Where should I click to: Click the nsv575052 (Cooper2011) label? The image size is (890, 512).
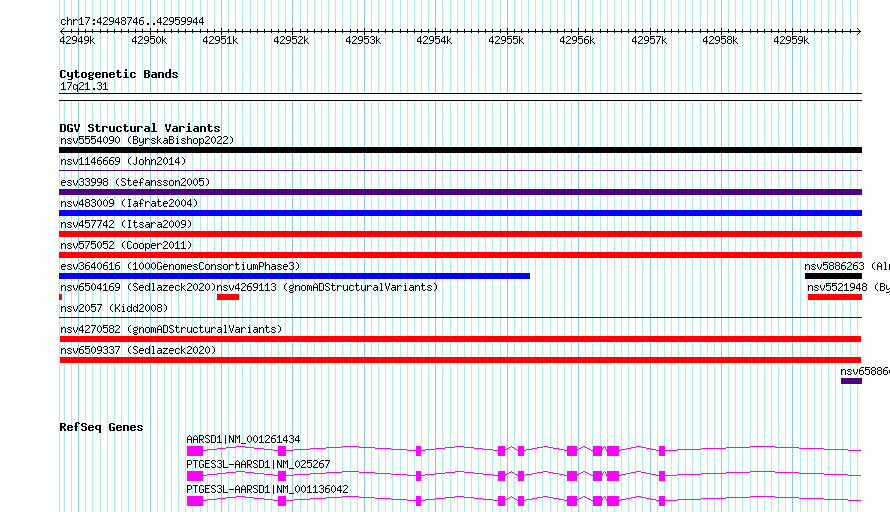coord(126,245)
